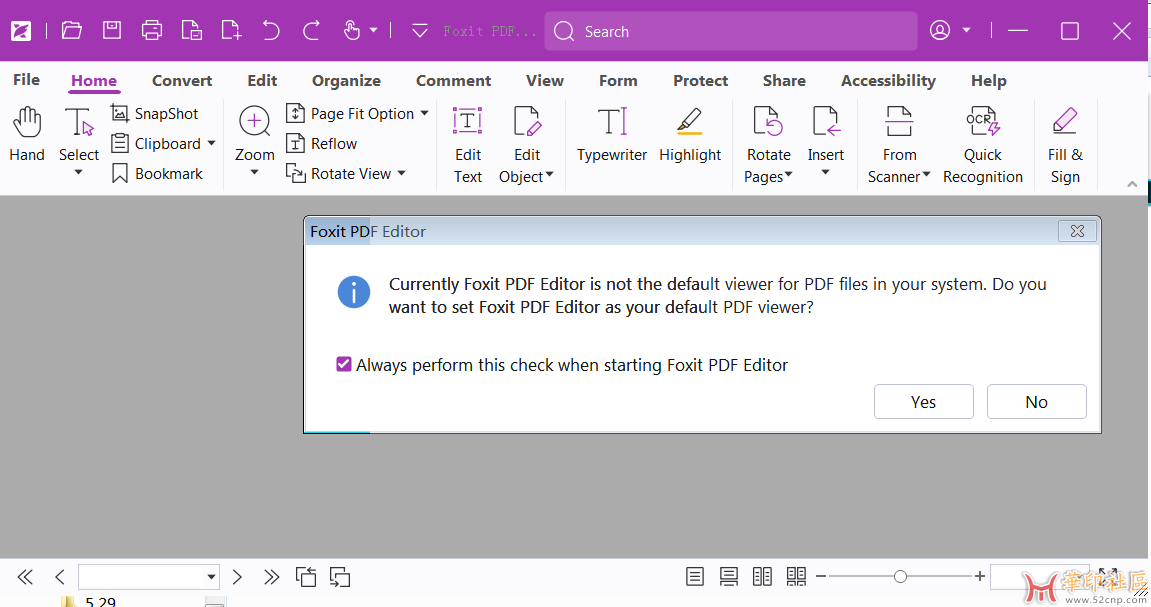Click the Search box
Screen dimensions: 1151x607
[x=731, y=31]
